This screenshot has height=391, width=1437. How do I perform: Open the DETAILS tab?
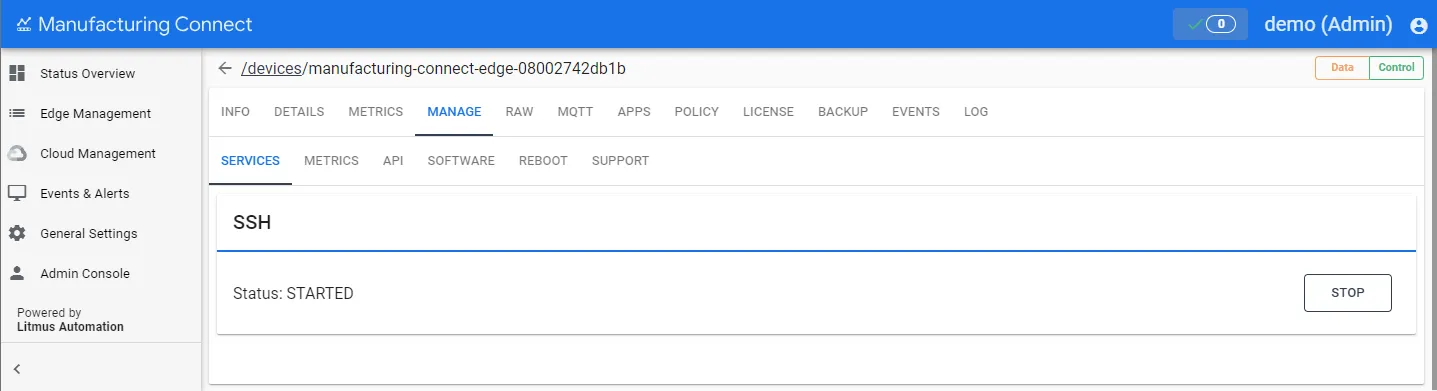click(299, 112)
